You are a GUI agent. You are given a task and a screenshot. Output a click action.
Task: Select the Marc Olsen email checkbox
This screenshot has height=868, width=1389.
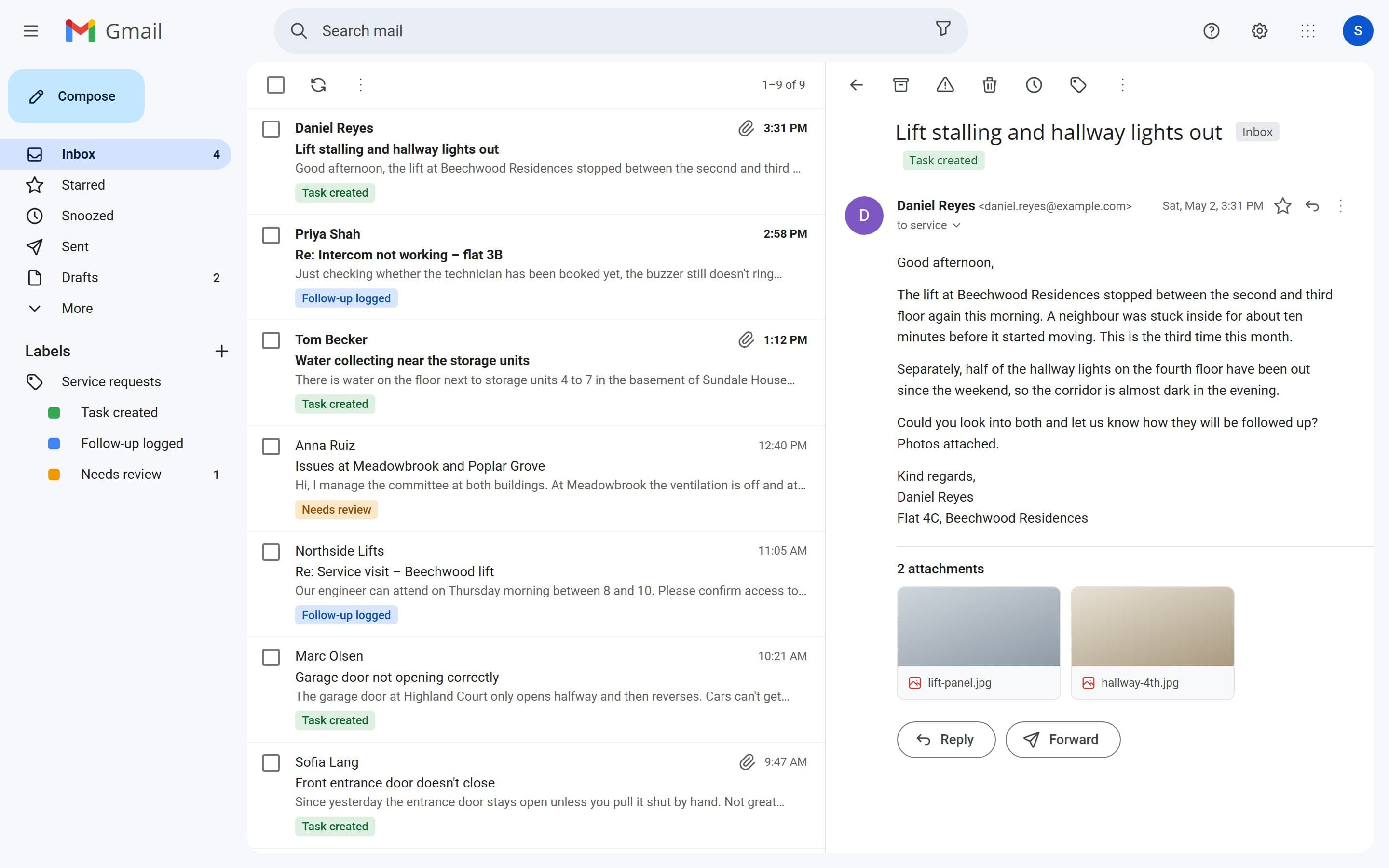[271, 657]
